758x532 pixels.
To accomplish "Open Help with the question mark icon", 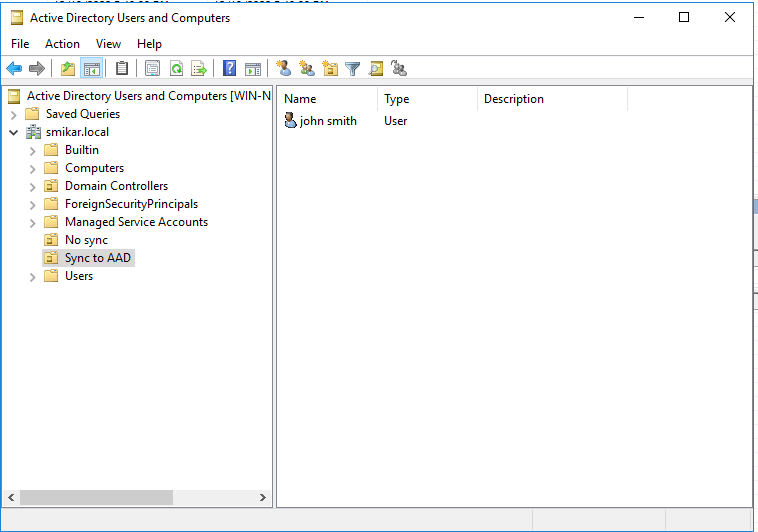I will [229, 69].
